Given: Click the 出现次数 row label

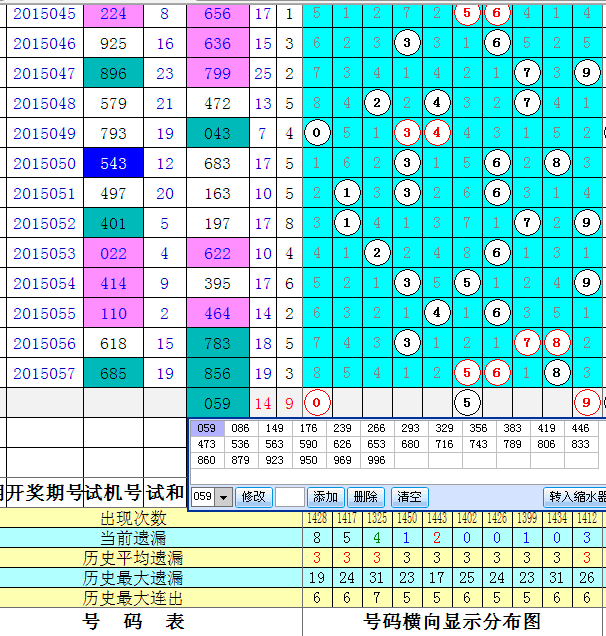Looking at the screenshot, I should click(133, 518).
